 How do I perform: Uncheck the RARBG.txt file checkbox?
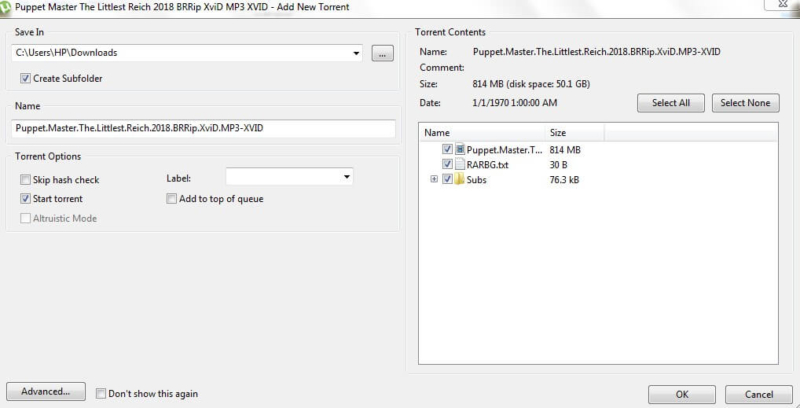pyautogui.click(x=447, y=164)
